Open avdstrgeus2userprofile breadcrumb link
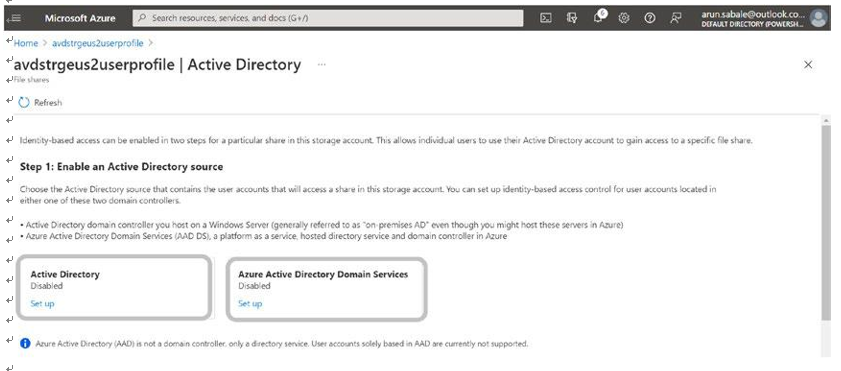Screen dimensions: 841x371 (x=98, y=43)
